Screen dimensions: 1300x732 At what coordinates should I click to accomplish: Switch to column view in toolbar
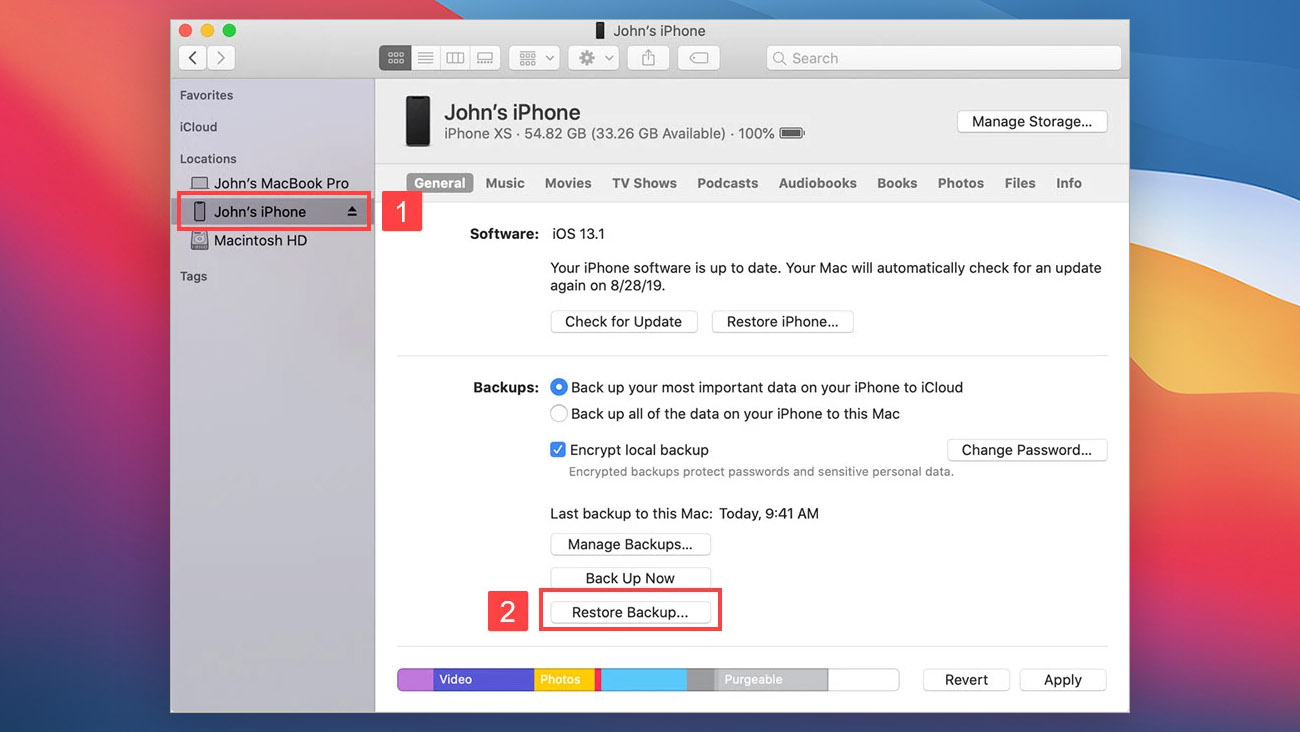(455, 58)
